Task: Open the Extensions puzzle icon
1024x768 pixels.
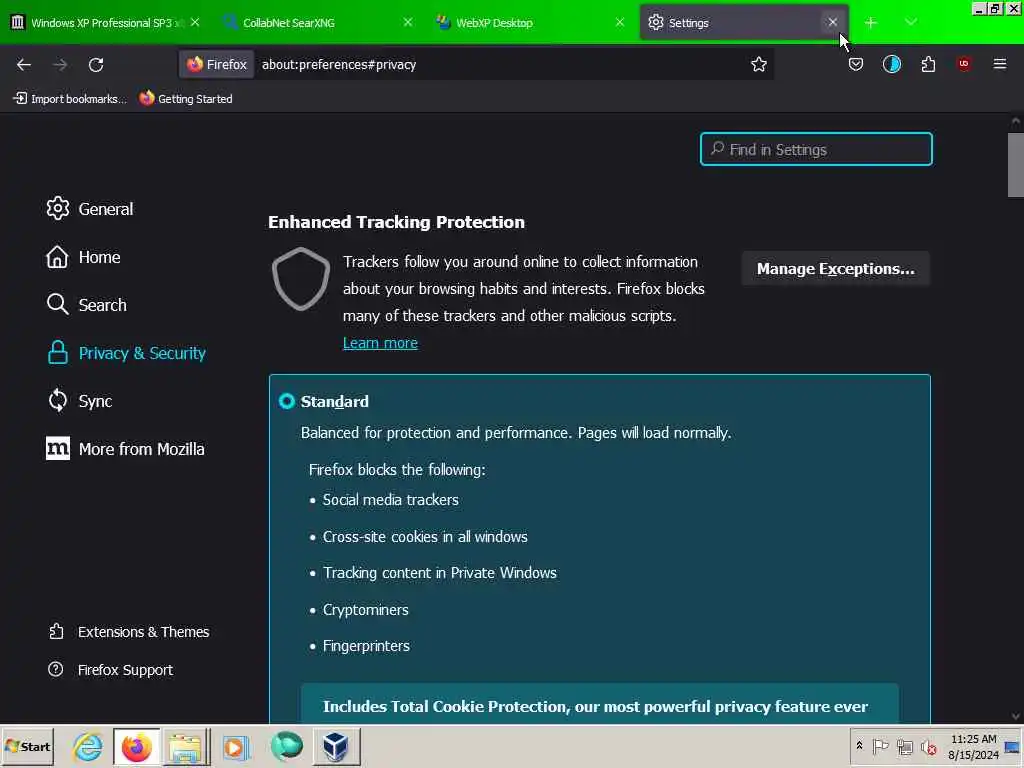Action: [x=928, y=65]
